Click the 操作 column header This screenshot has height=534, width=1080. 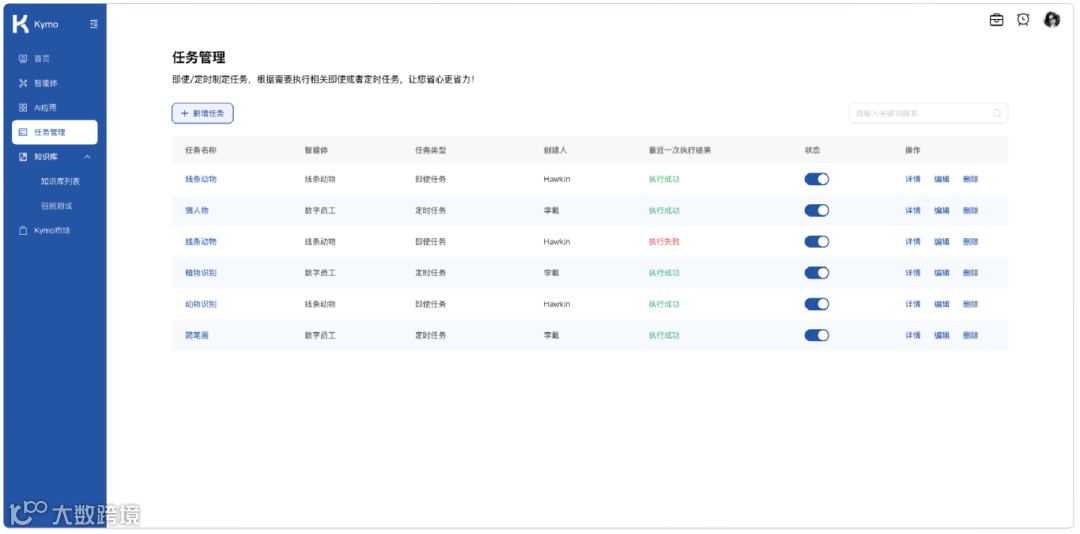(x=913, y=150)
